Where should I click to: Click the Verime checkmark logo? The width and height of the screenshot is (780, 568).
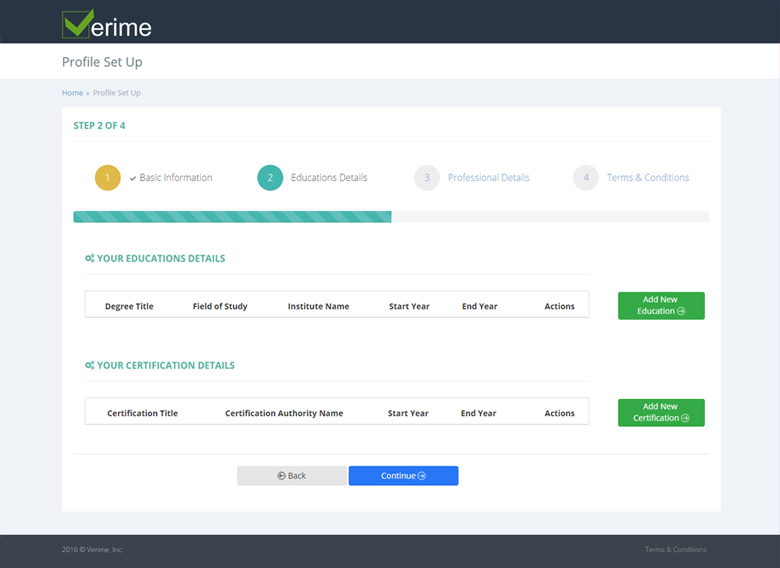pos(79,23)
